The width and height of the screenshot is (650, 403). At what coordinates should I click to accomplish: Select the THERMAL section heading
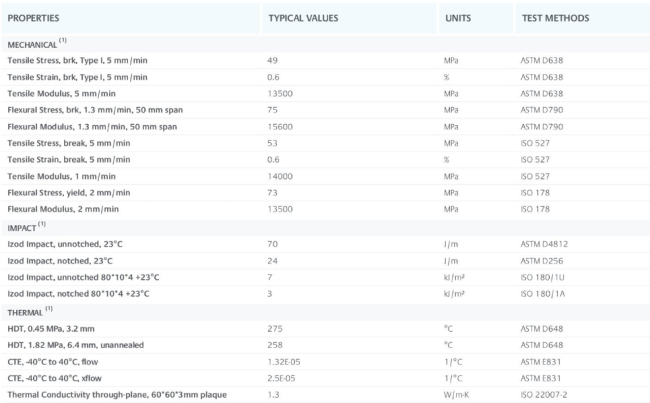click(27, 309)
